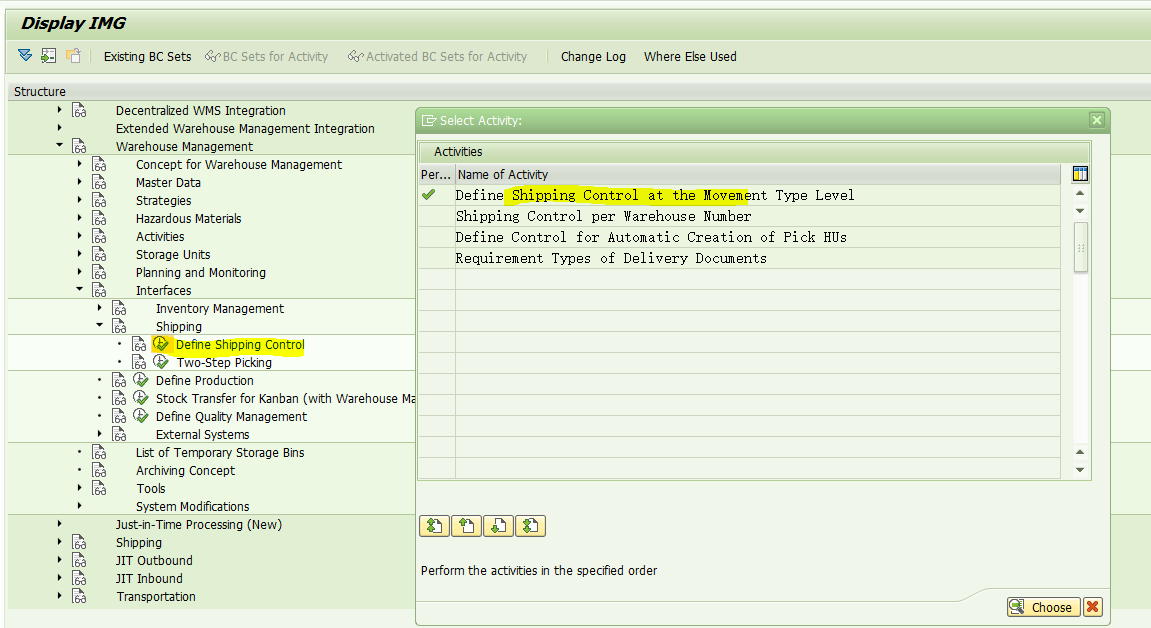Click the Define Quality Management IMG activity icon

(x=141, y=416)
